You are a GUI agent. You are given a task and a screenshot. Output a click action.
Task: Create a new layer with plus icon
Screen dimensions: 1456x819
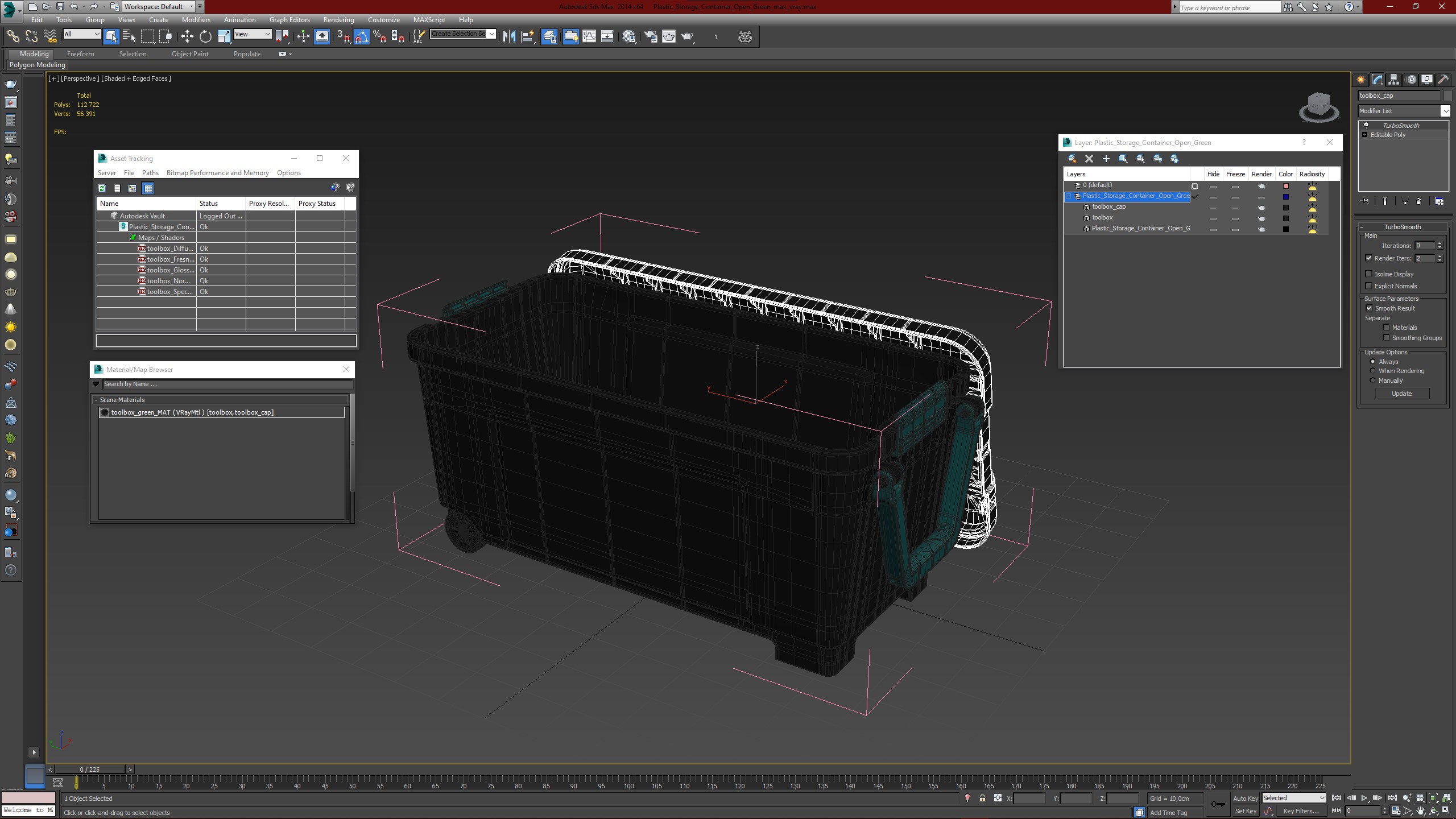[1106, 159]
